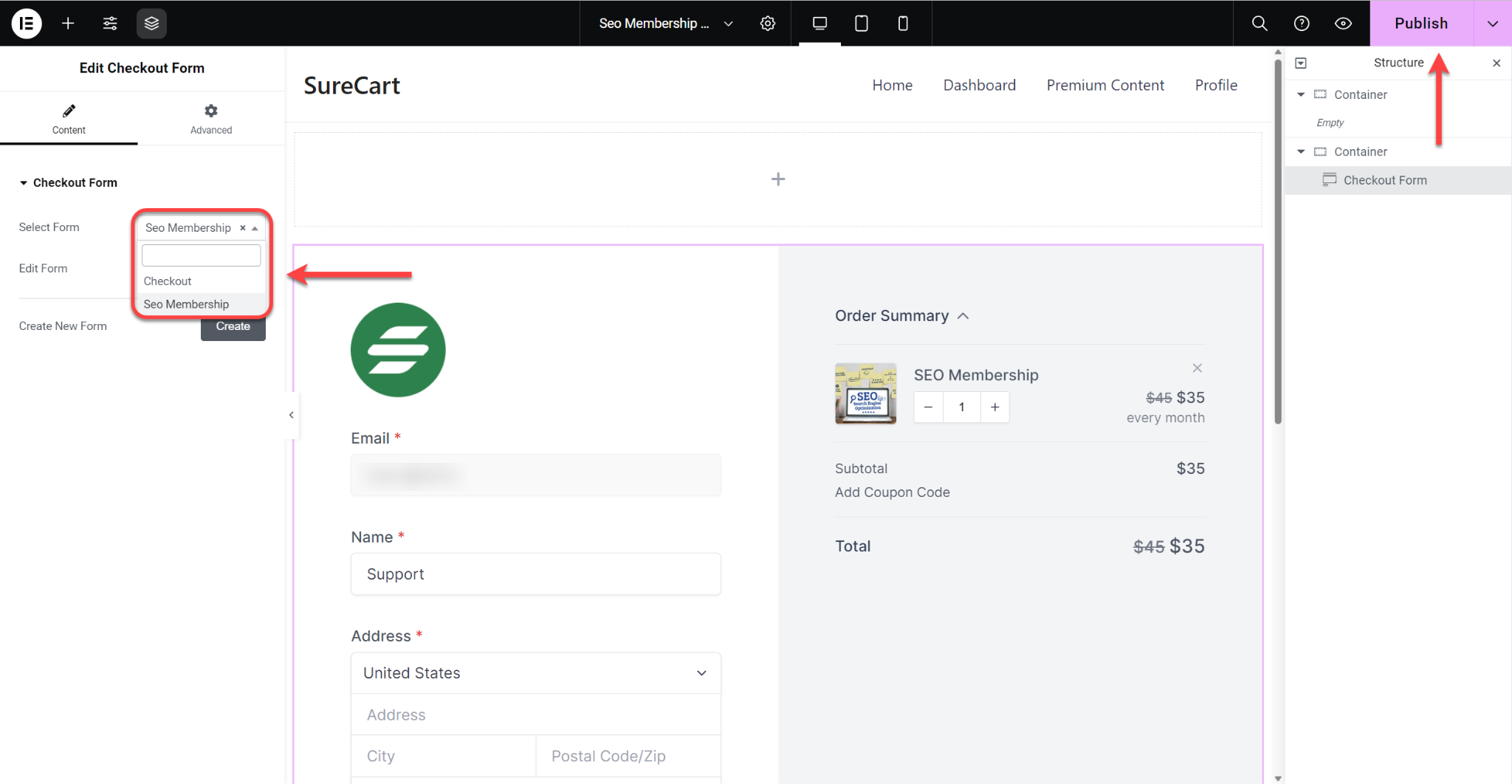Image resolution: width=1512 pixels, height=784 pixels.
Task: Click the layers Structure icon in the toolbar
Action: point(151,23)
